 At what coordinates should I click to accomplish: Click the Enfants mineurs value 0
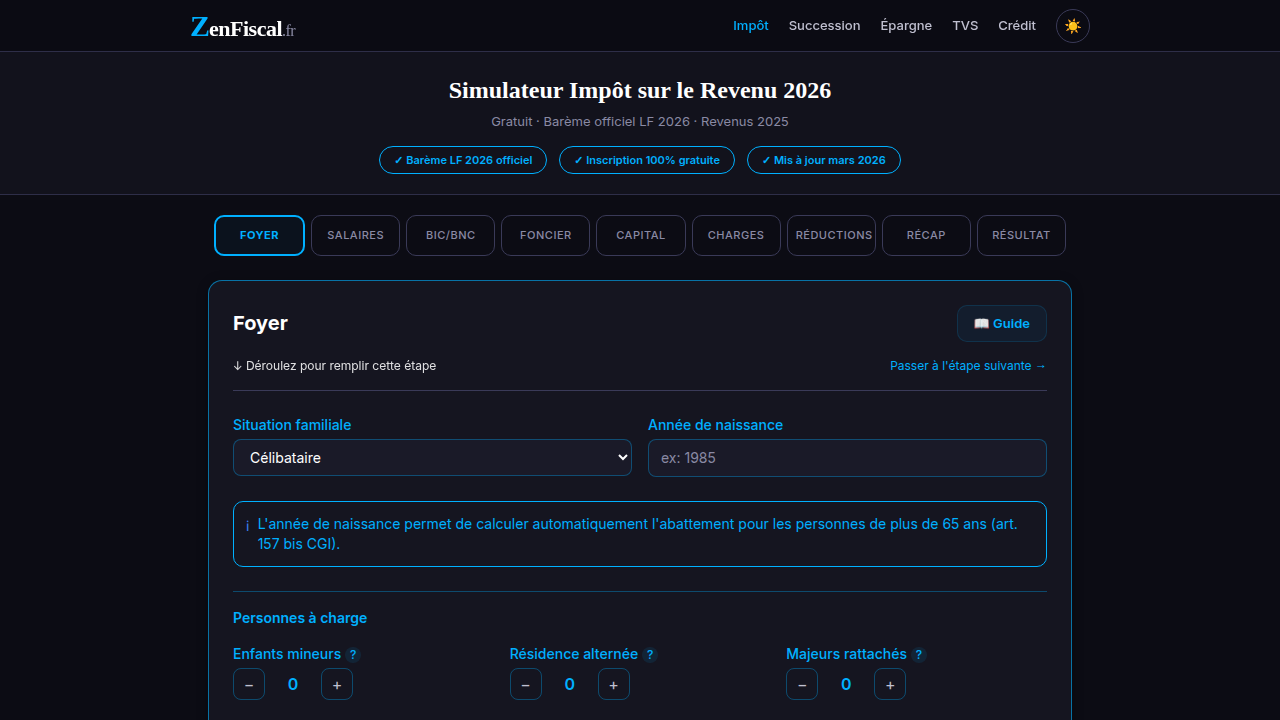[293, 684]
